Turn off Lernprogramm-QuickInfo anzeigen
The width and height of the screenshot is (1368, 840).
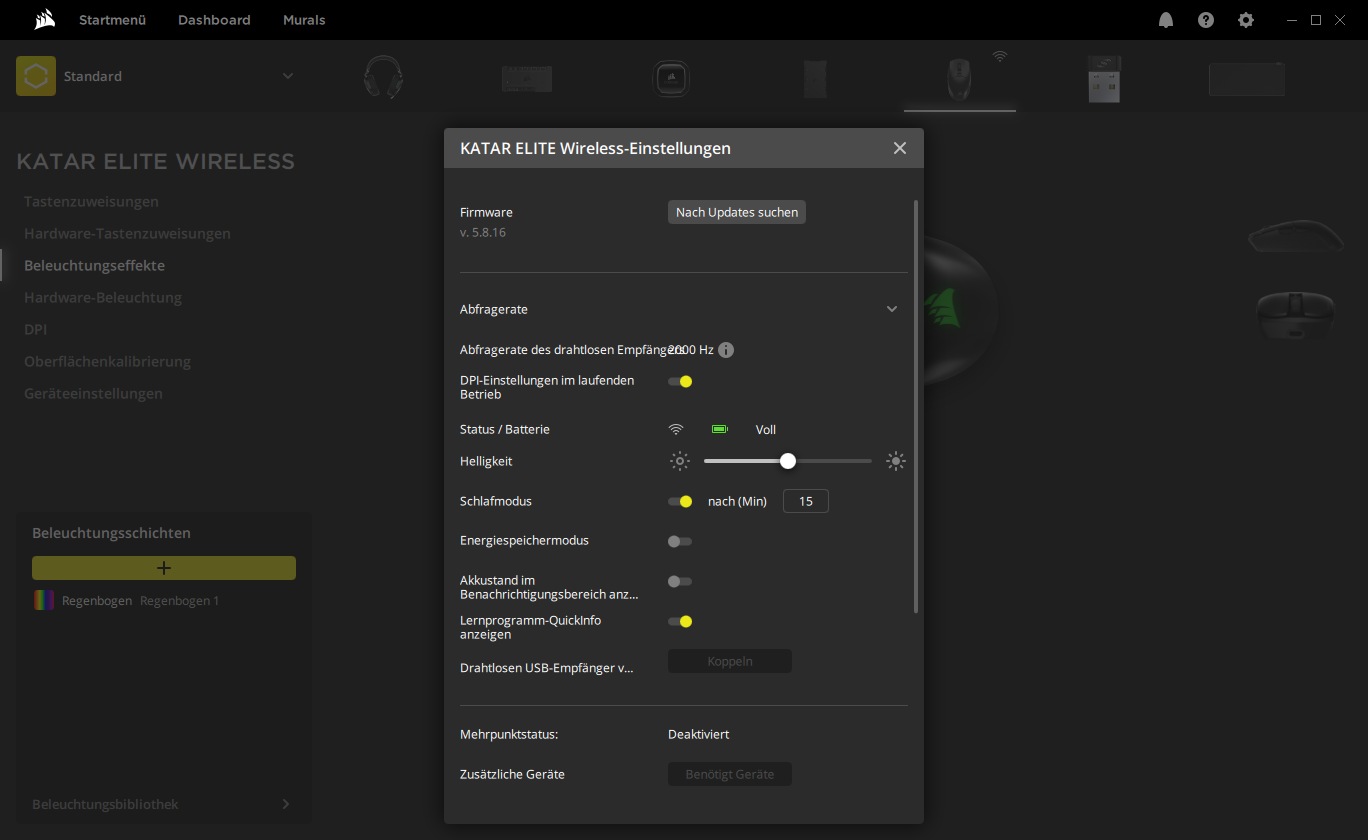[680, 621]
